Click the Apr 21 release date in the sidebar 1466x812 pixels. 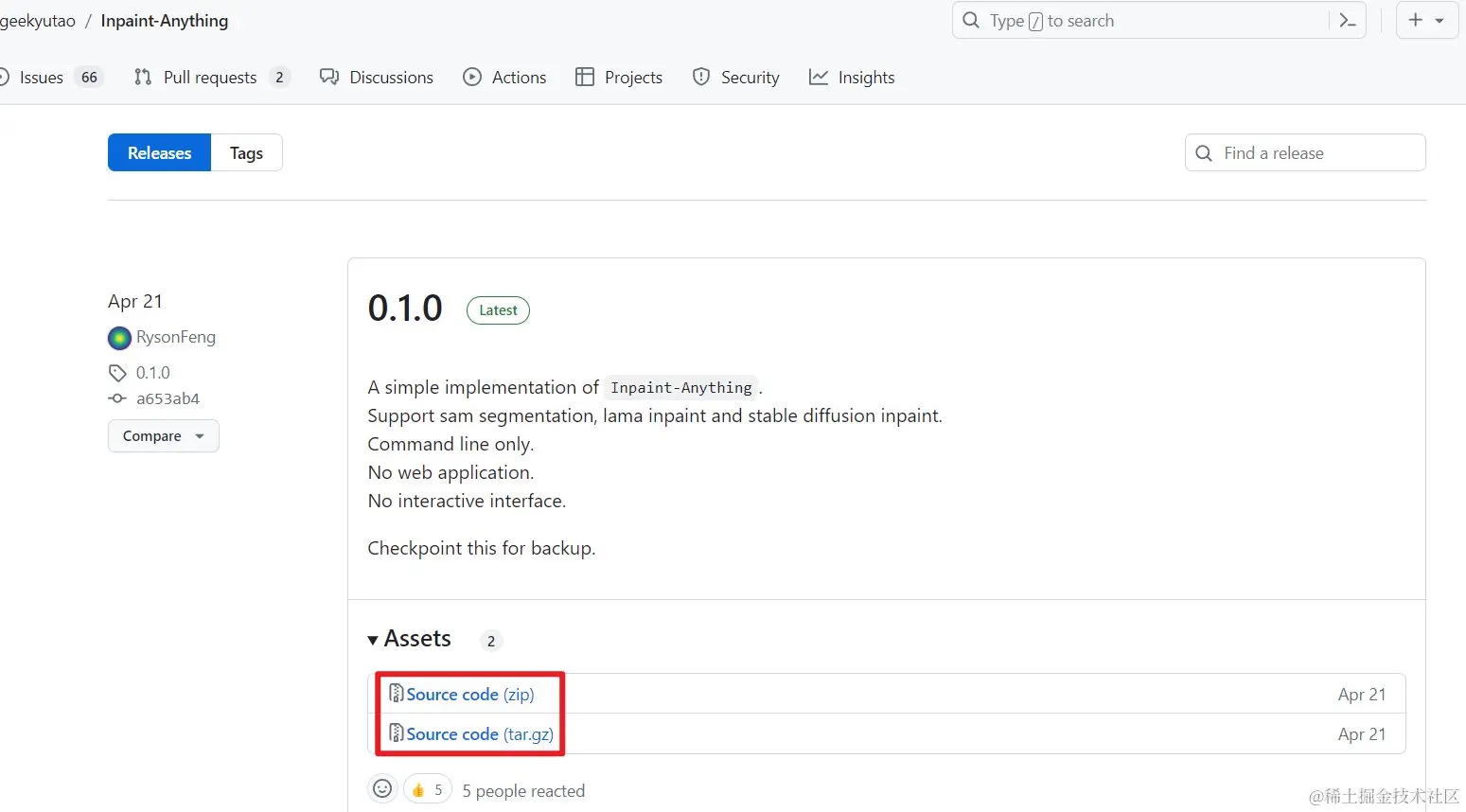[135, 301]
